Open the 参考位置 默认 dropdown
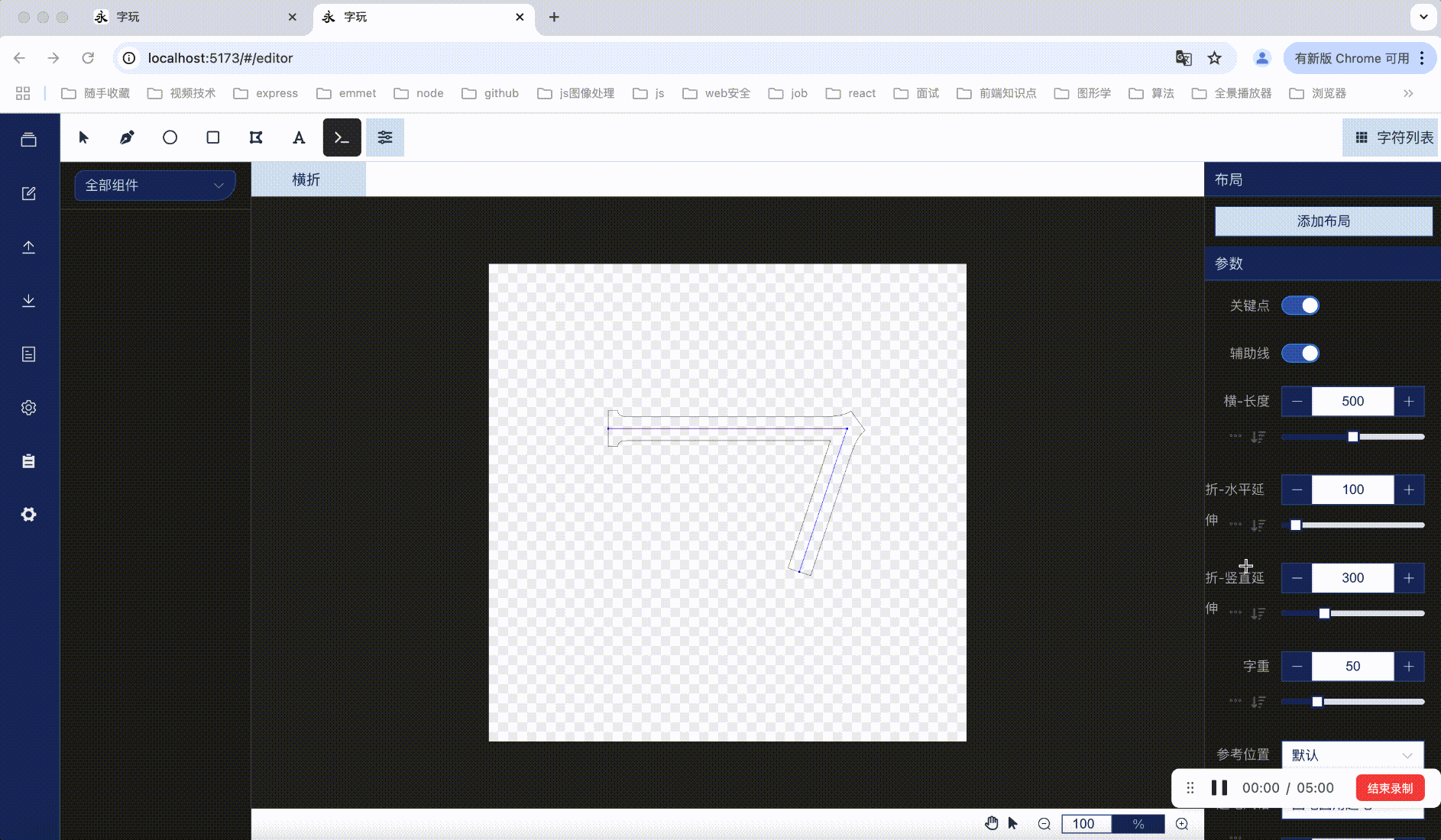This screenshot has height=840, width=1441. click(1352, 754)
